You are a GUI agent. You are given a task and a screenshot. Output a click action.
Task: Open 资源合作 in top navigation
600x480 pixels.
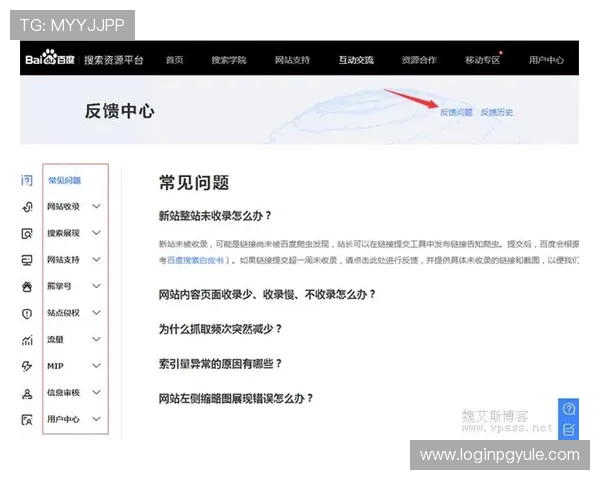419,60
